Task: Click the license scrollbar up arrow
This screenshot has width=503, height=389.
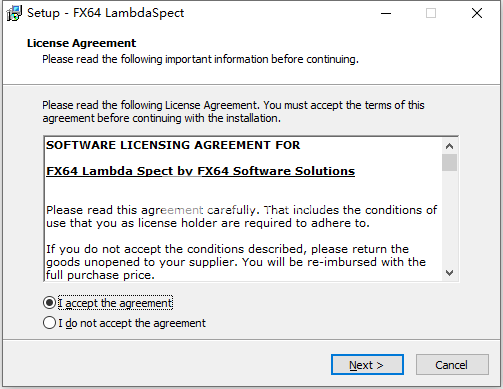Action: pos(449,146)
